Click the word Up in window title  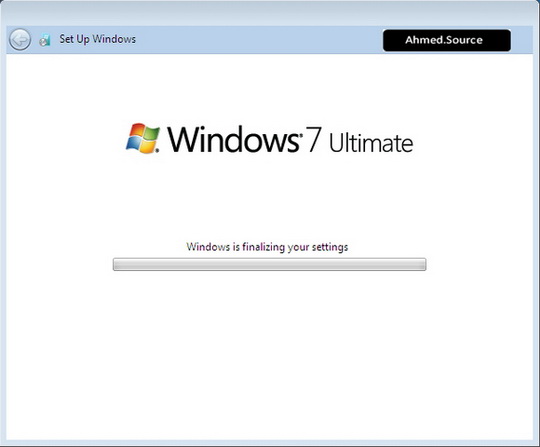tap(83, 39)
